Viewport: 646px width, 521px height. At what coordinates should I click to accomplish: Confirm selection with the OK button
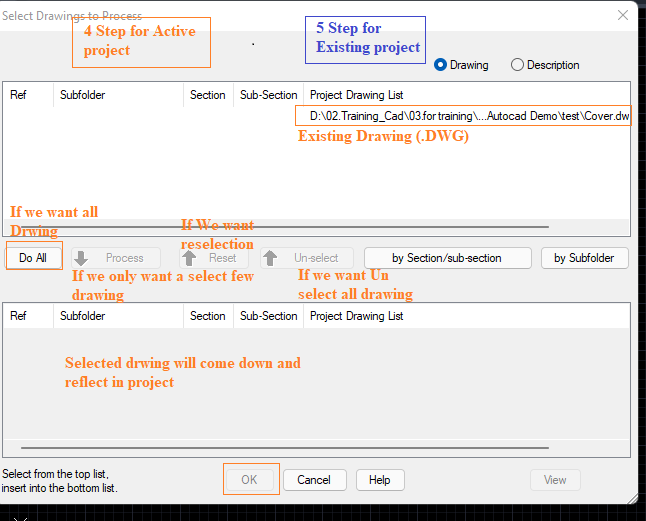(x=249, y=480)
